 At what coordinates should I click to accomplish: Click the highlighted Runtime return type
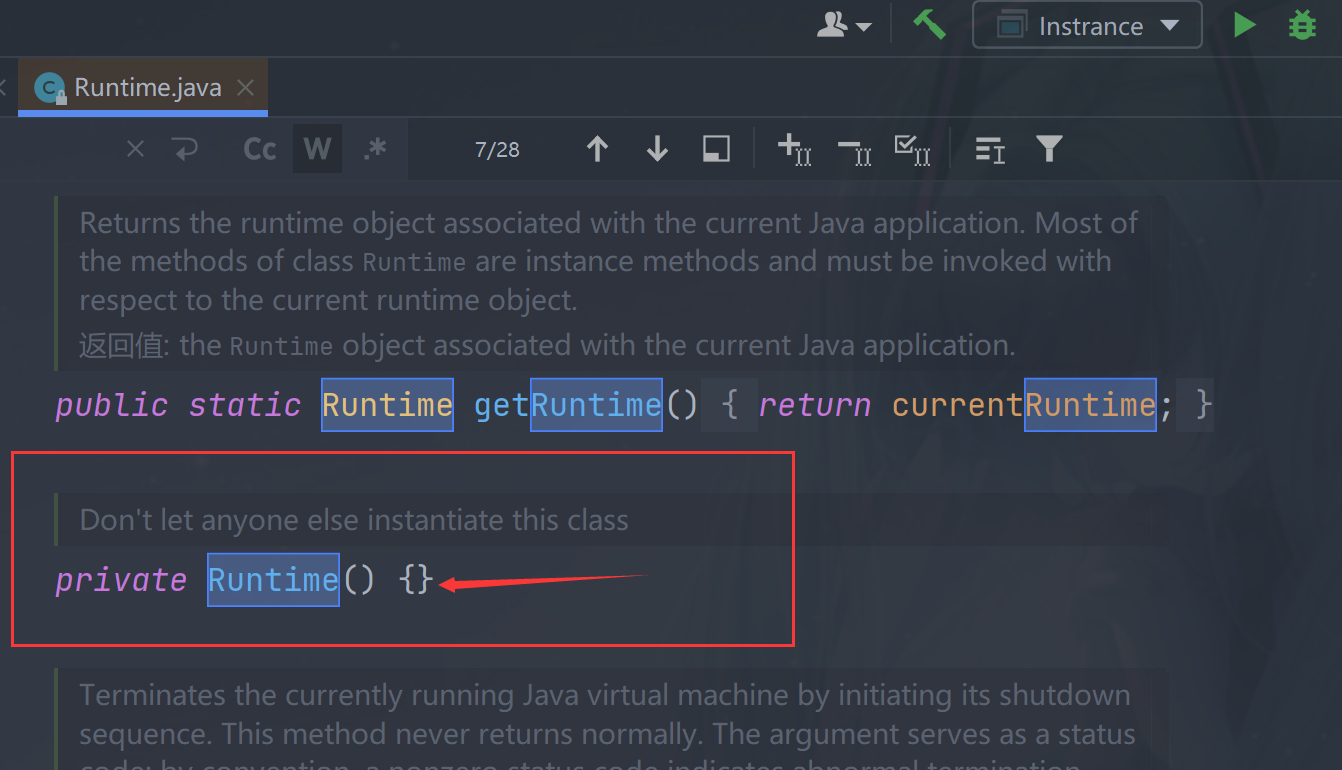click(x=387, y=405)
